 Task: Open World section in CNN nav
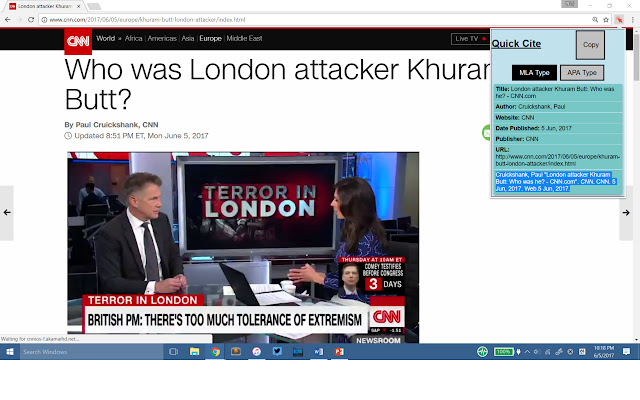(x=105, y=38)
